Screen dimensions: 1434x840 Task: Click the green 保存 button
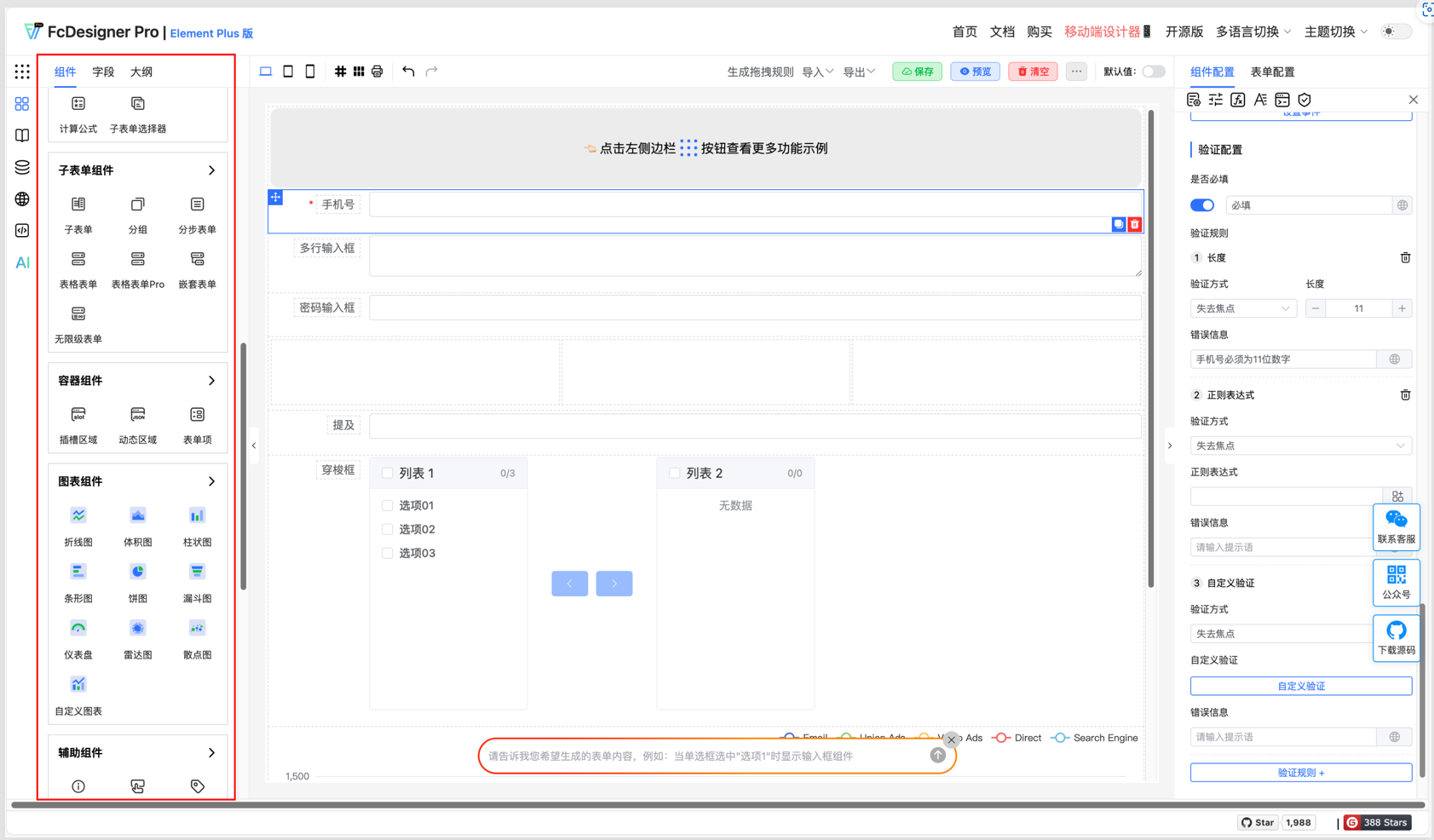click(x=917, y=72)
